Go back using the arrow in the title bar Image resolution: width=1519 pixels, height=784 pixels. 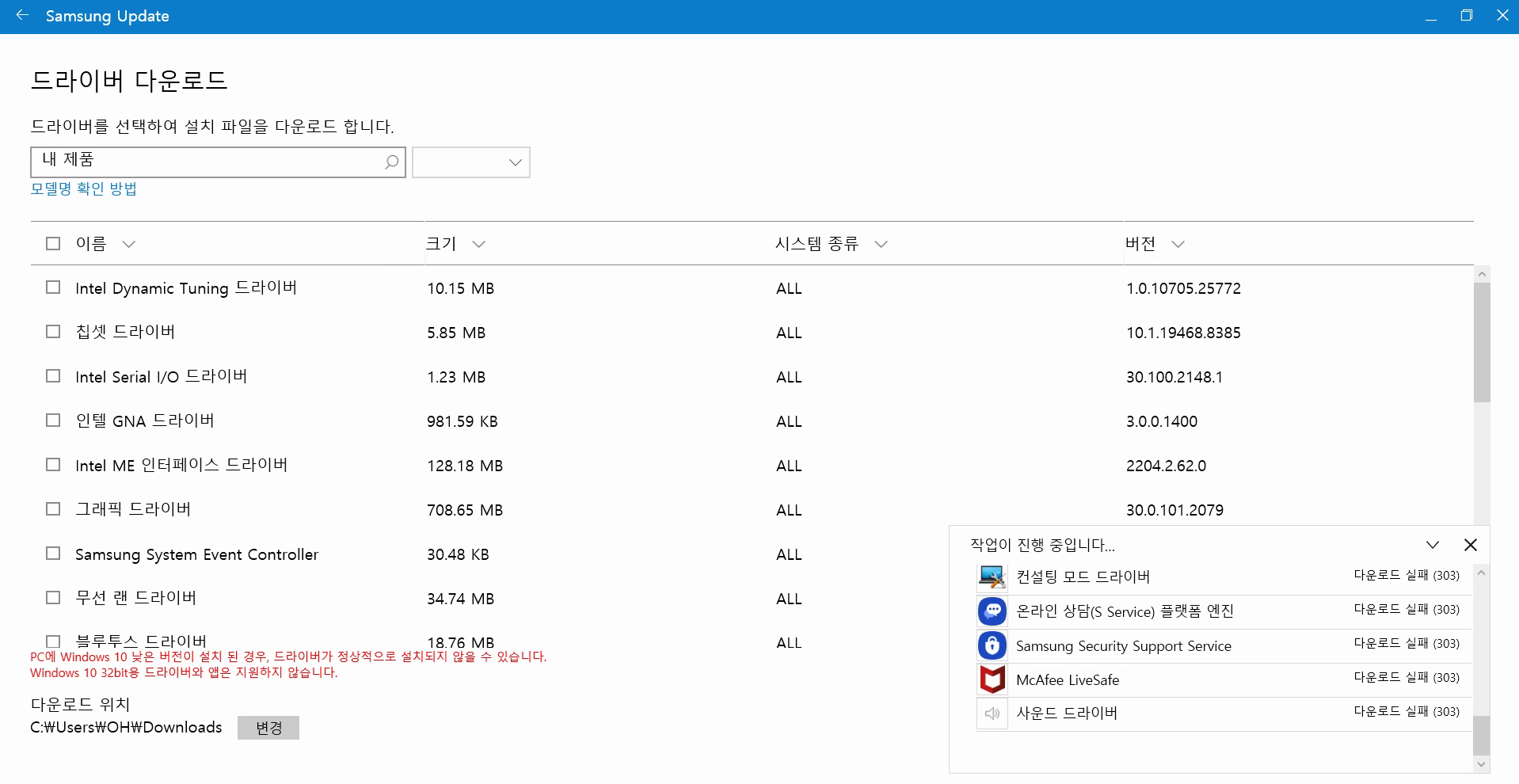pyautogui.click(x=22, y=15)
